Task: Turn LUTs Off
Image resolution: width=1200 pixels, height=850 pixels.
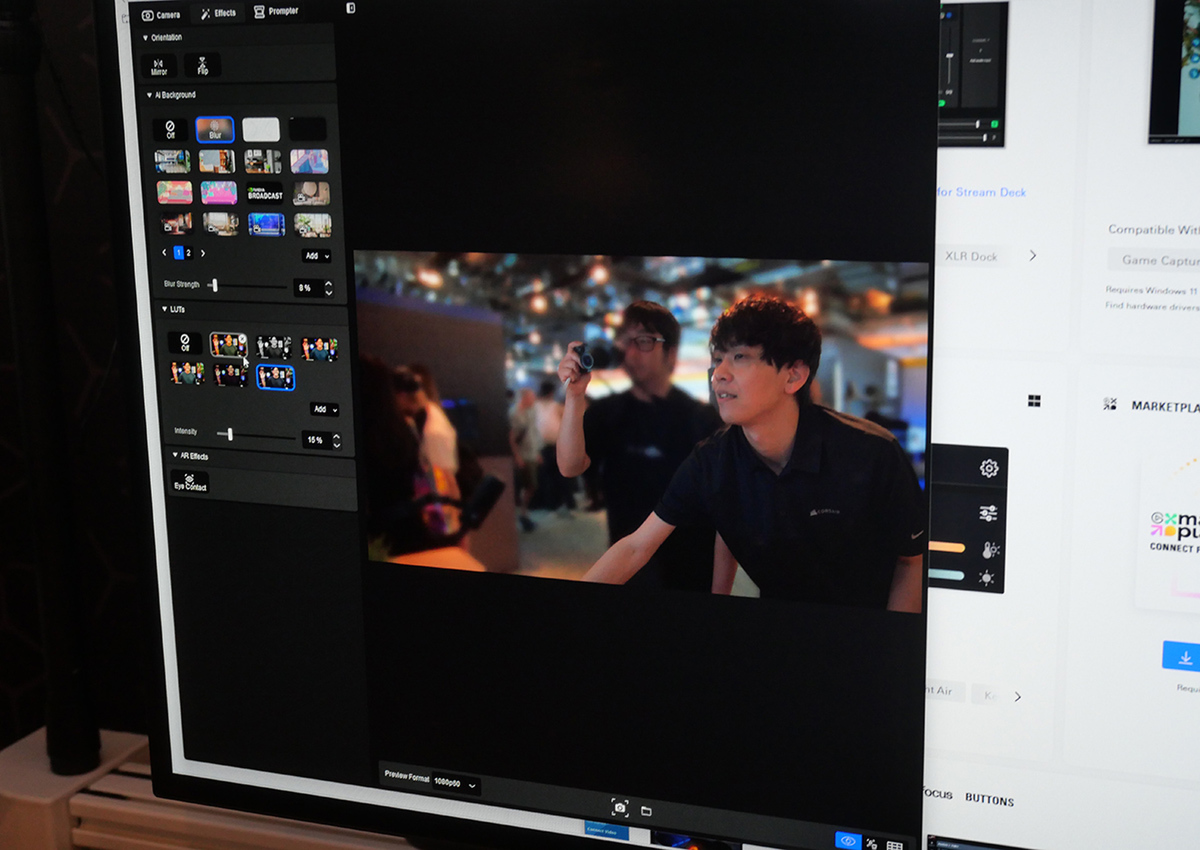Action: pyautogui.click(x=184, y=344)
